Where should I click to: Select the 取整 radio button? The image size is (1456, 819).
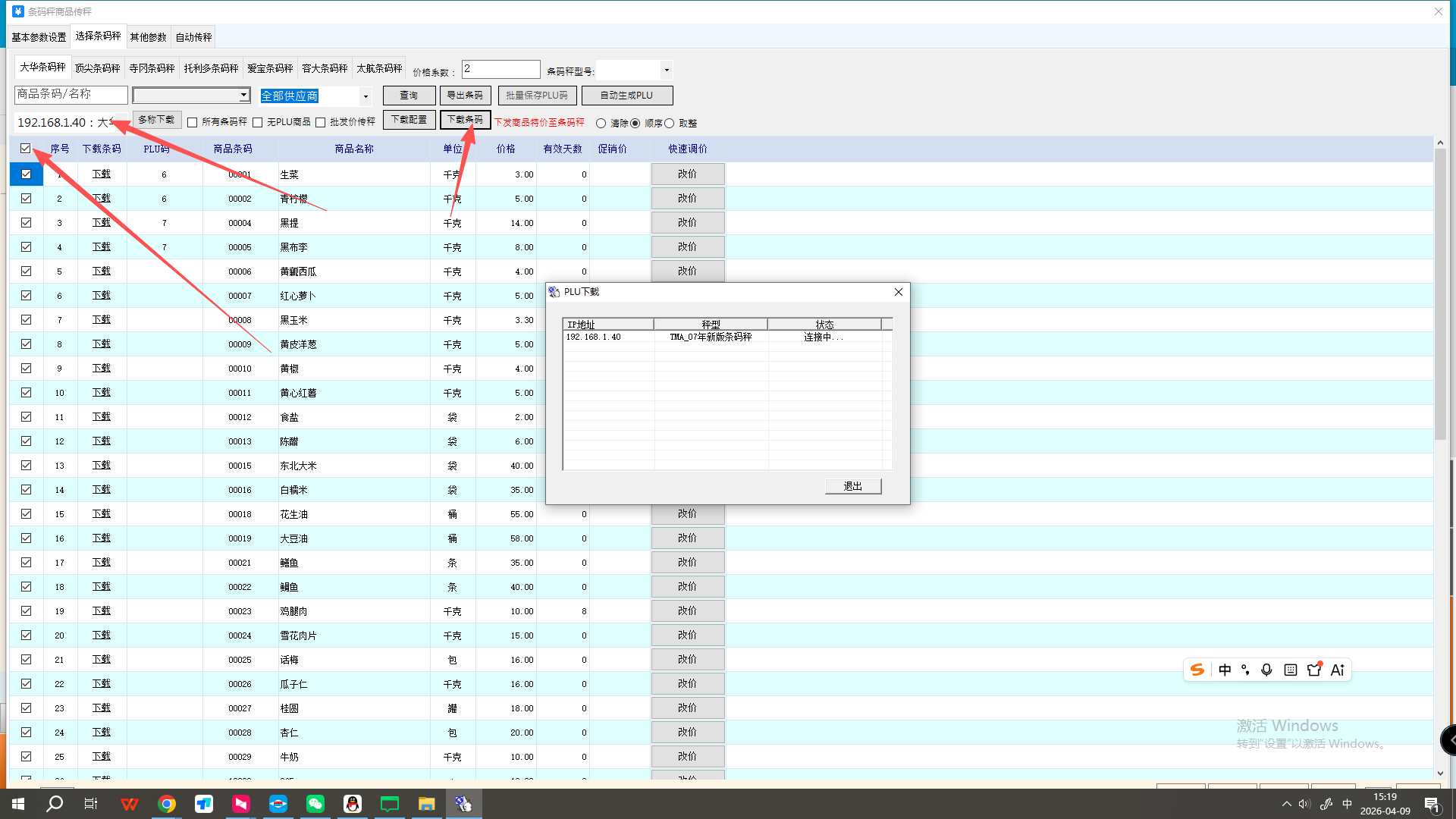(670, 124)
